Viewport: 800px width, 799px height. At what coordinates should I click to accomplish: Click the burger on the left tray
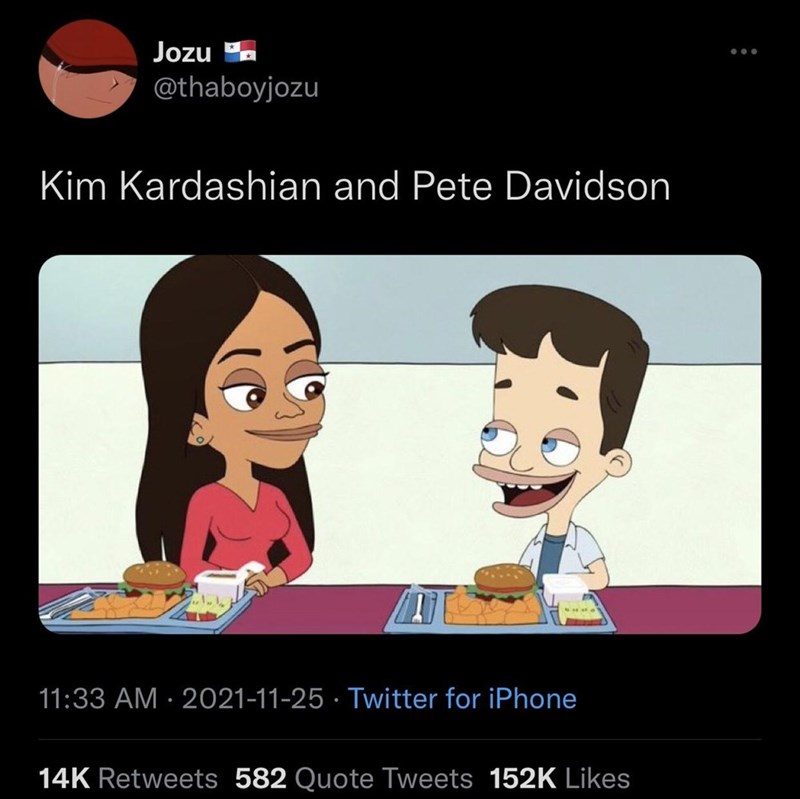[x=155, y=579]
